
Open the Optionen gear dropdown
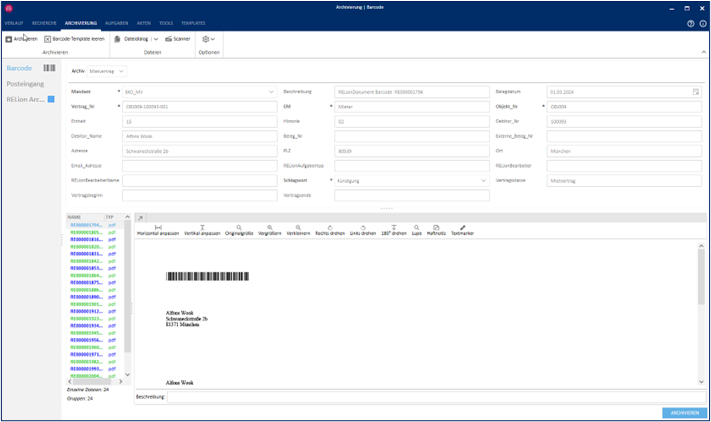pos(209,39)
